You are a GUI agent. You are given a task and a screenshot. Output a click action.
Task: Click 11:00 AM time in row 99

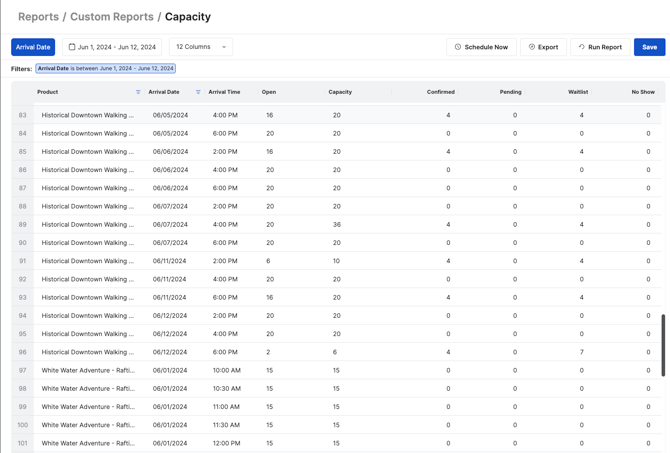coord(226,406)
